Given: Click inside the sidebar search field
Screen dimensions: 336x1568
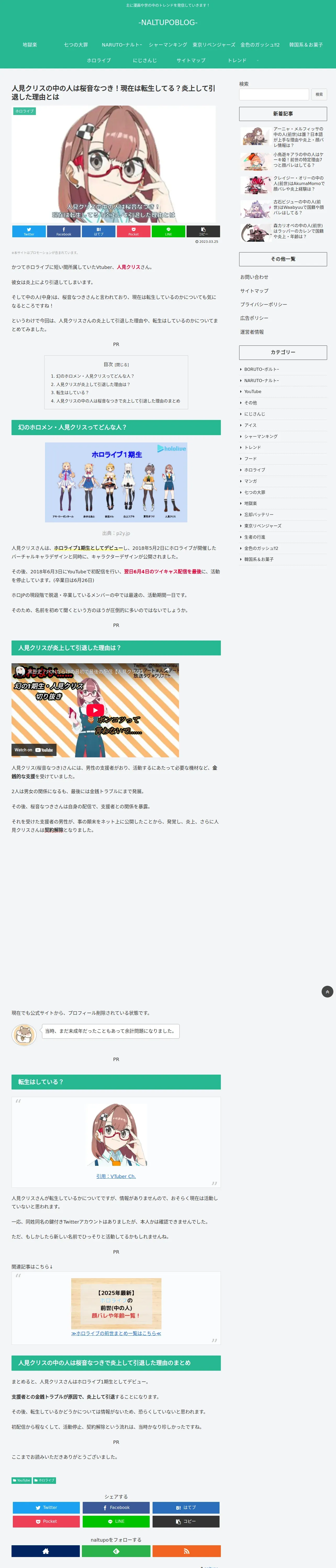Looking at the screenshot, I should tap(274, 94).
